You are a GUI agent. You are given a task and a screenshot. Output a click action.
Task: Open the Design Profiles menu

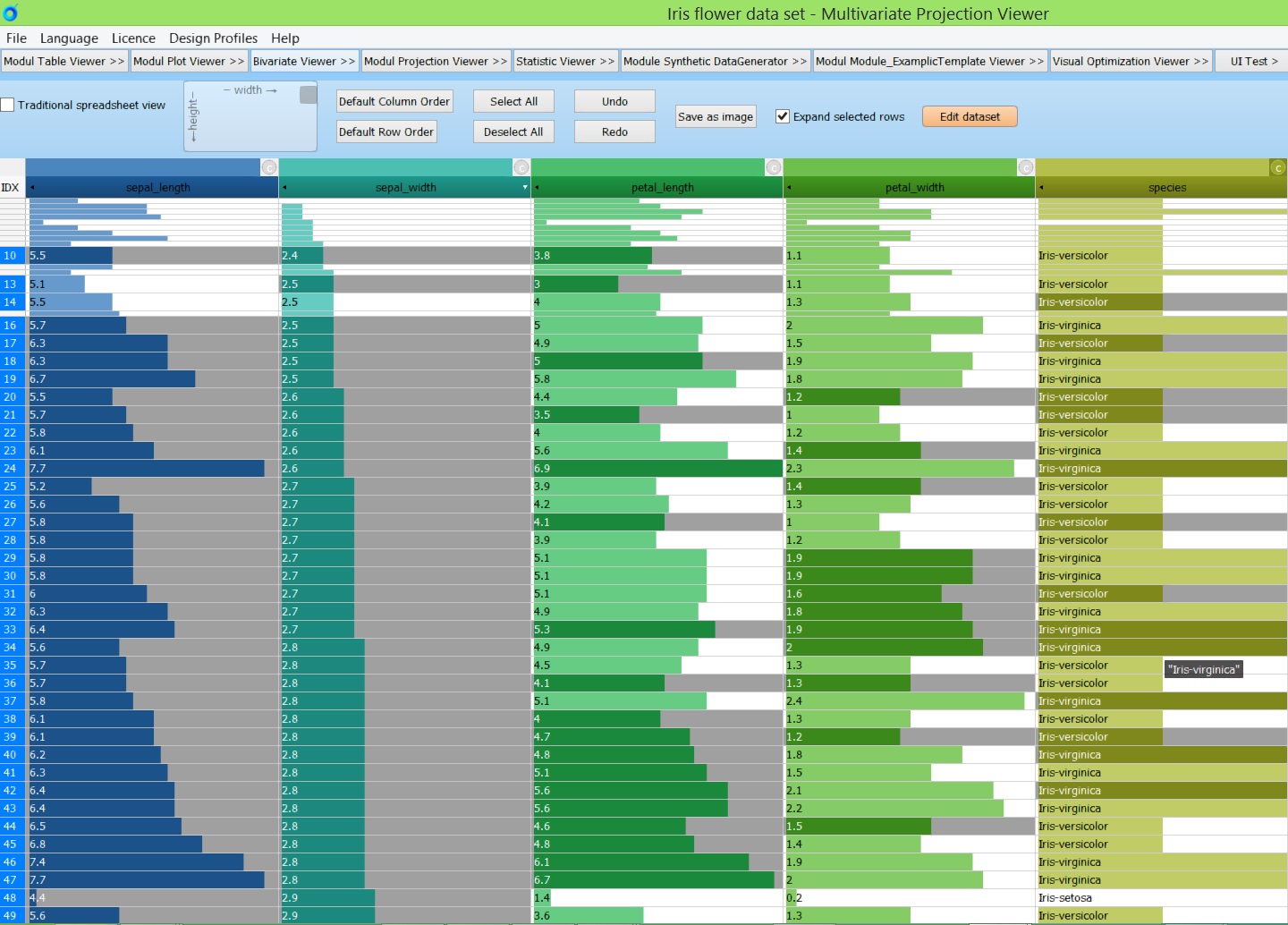[x=213, y=38]
